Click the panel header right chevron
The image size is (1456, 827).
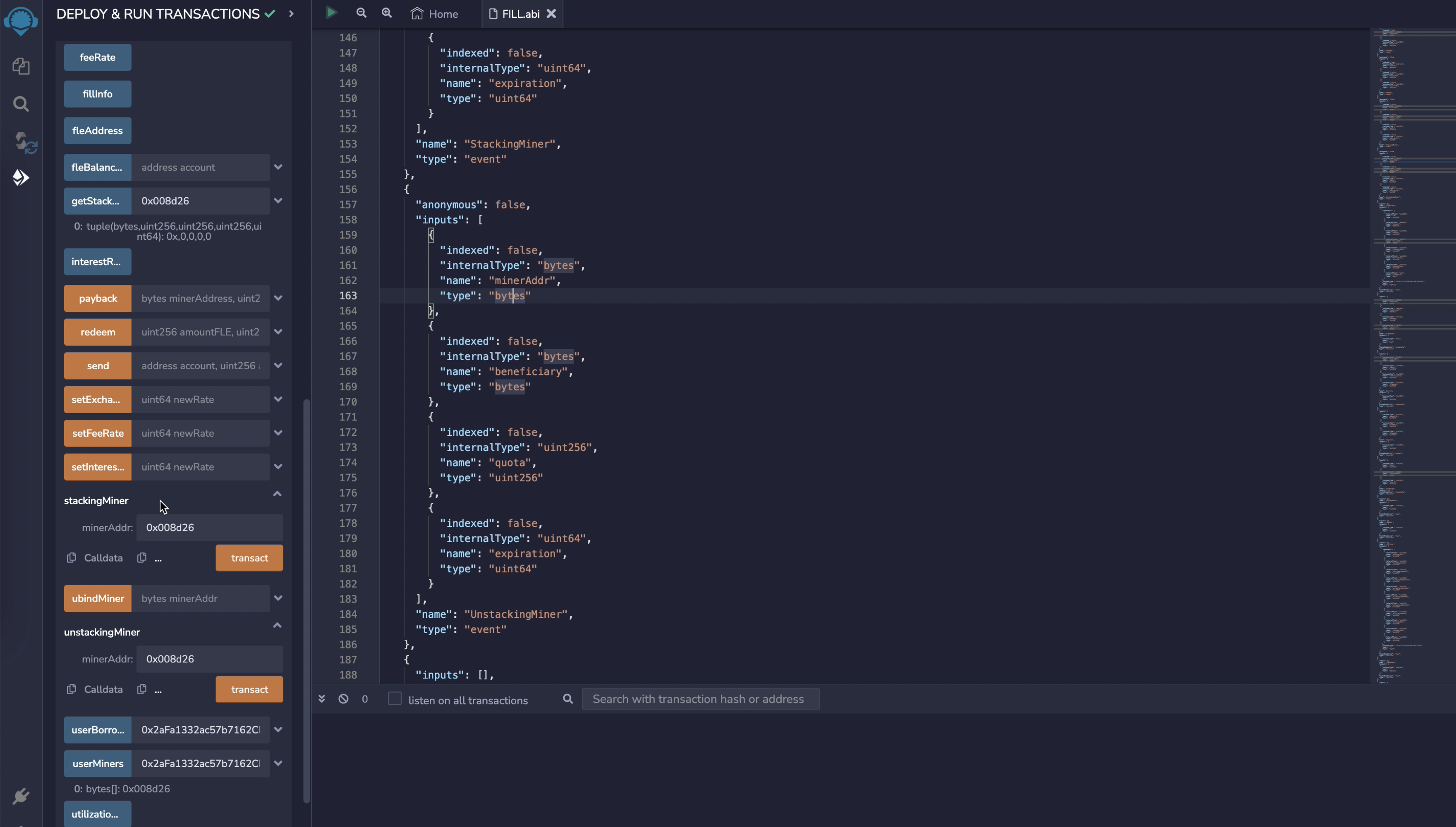click(x=292, y=14)
